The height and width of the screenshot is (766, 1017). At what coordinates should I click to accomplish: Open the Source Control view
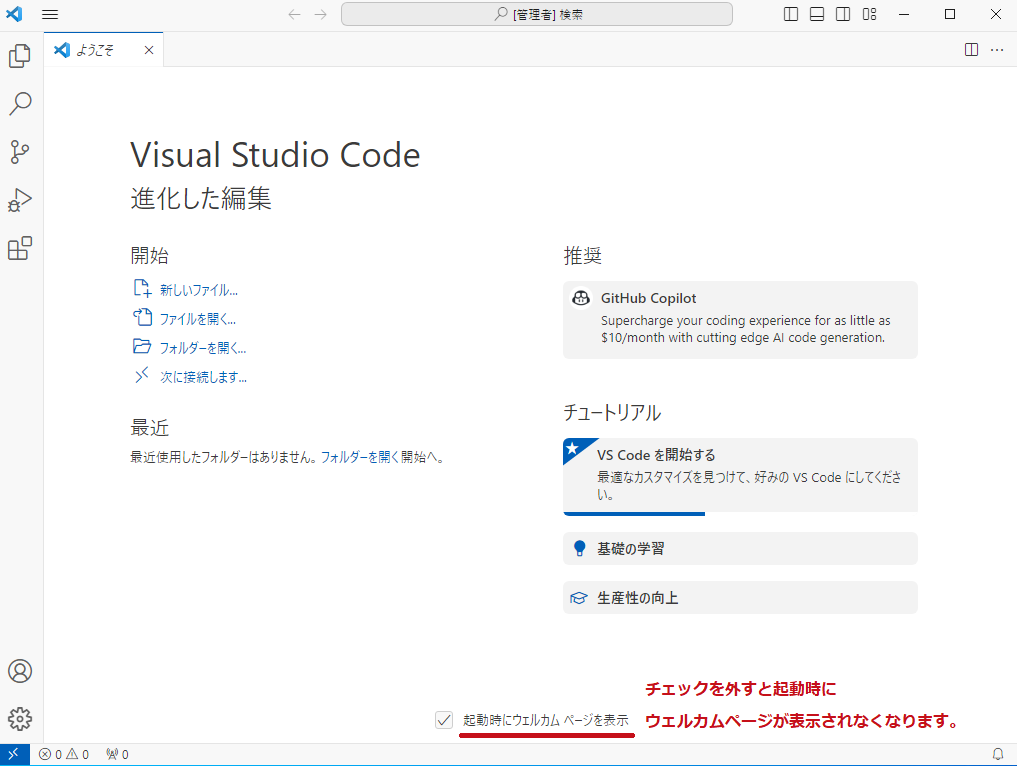coord(20,152)
